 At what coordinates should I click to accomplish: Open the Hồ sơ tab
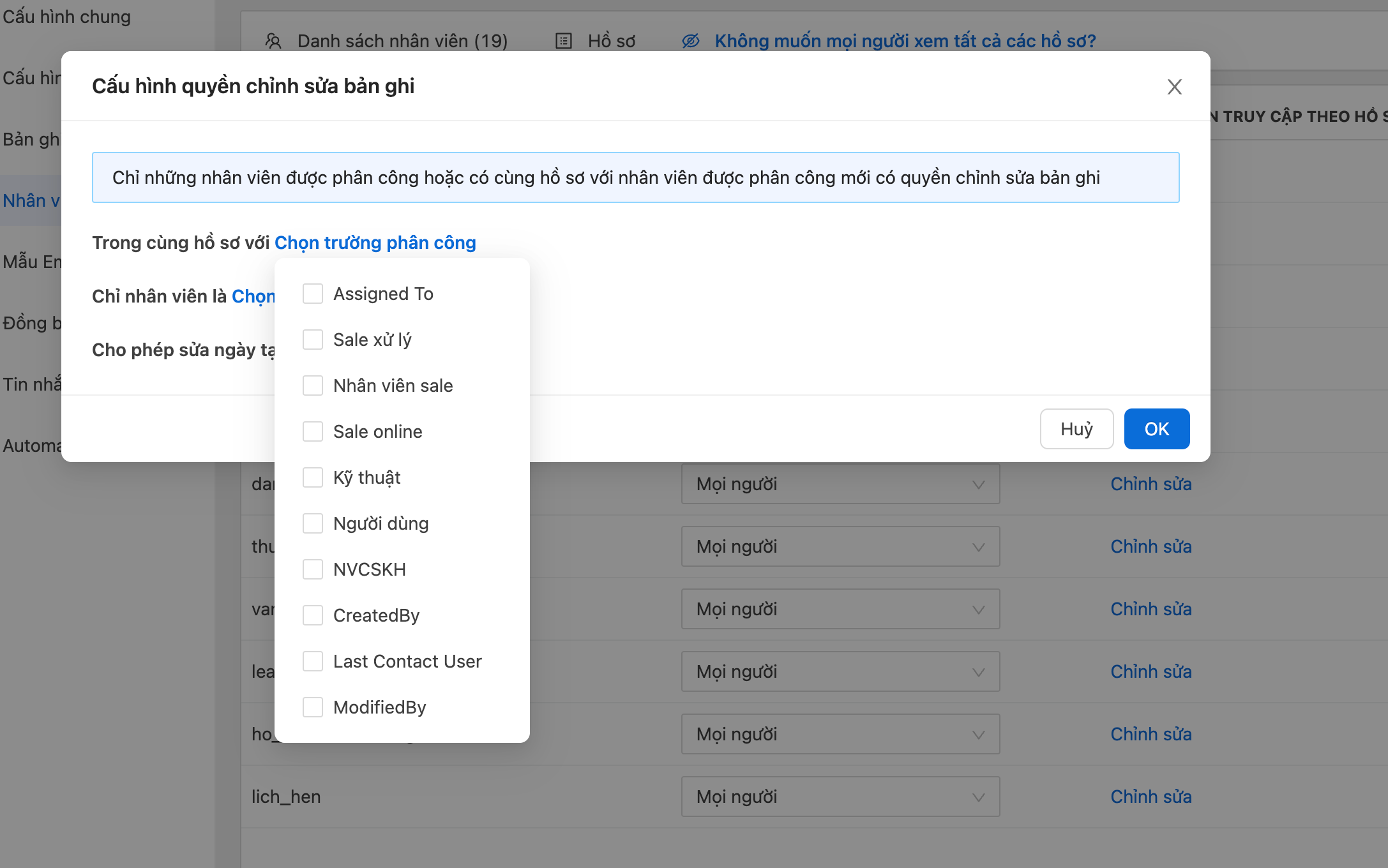(x=611, y=41)
